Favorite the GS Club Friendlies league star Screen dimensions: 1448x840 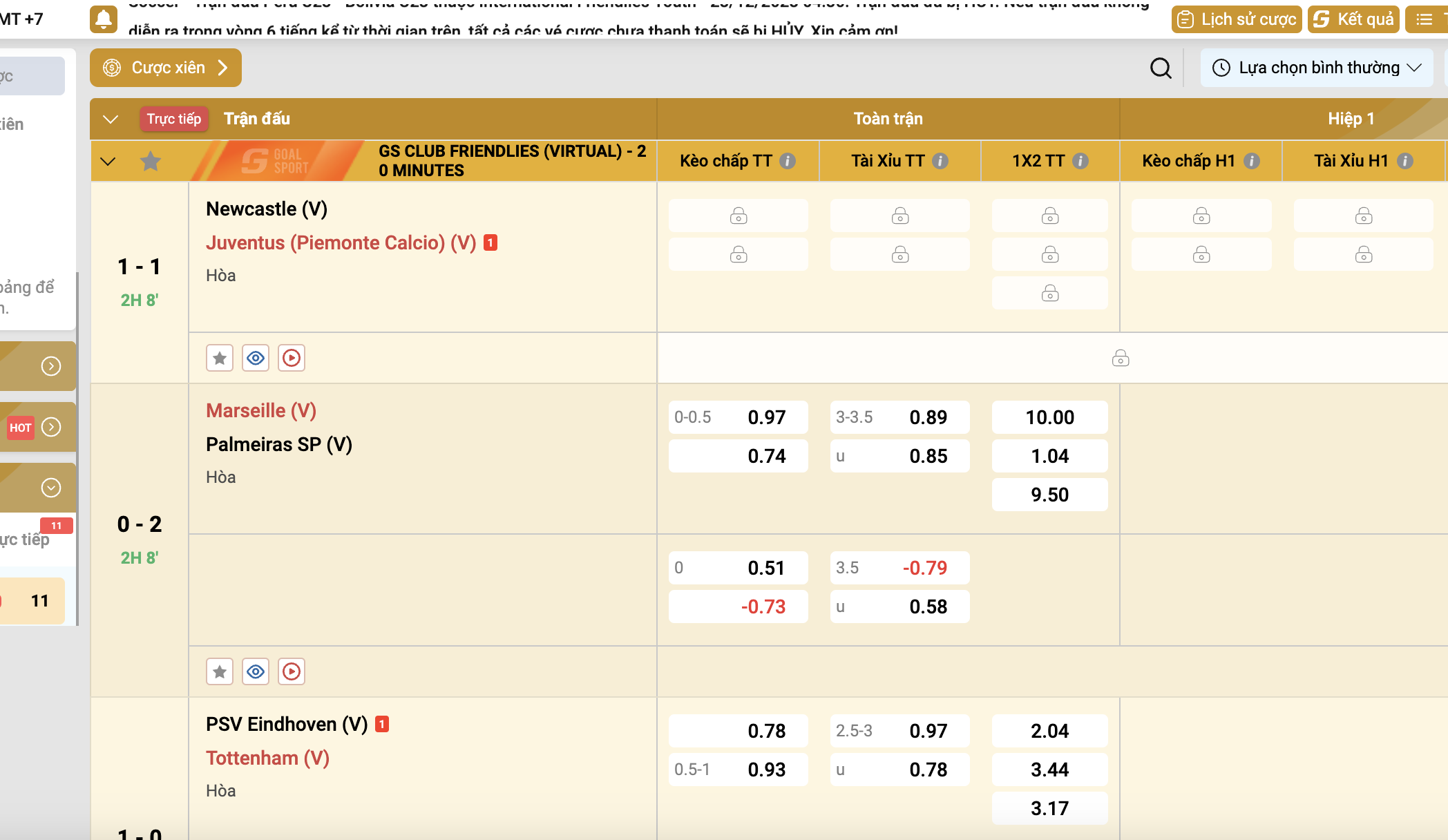click(x=150, y=162)
